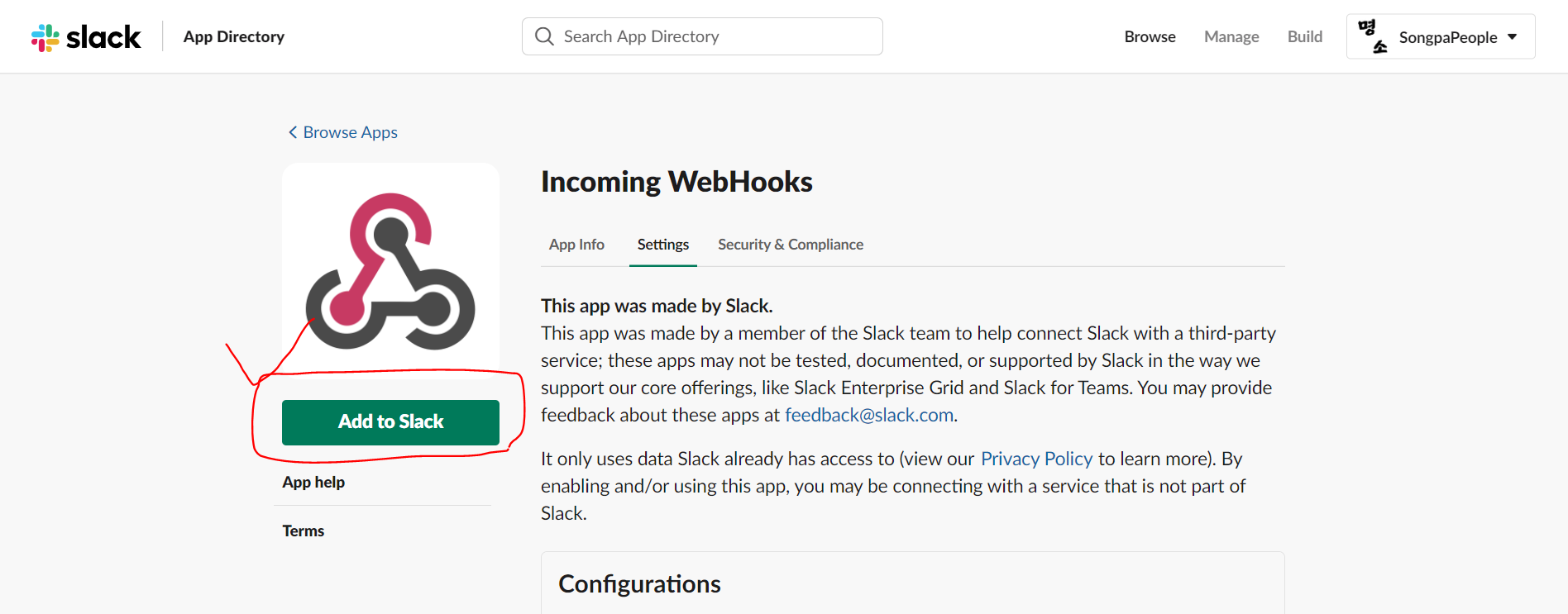Click the search magnifier icon
Screen dimensions: 1568x614
click(544, 36)
